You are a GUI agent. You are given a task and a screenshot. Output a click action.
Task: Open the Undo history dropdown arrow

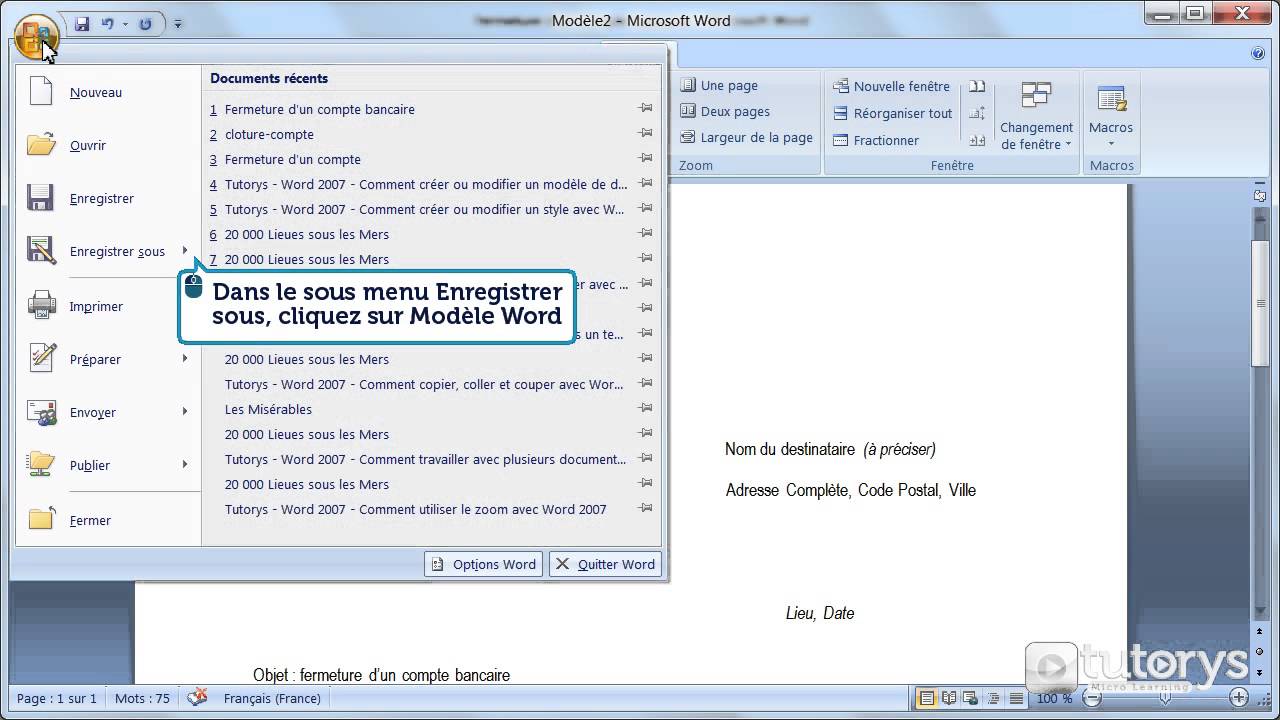(x=125, y=24)
